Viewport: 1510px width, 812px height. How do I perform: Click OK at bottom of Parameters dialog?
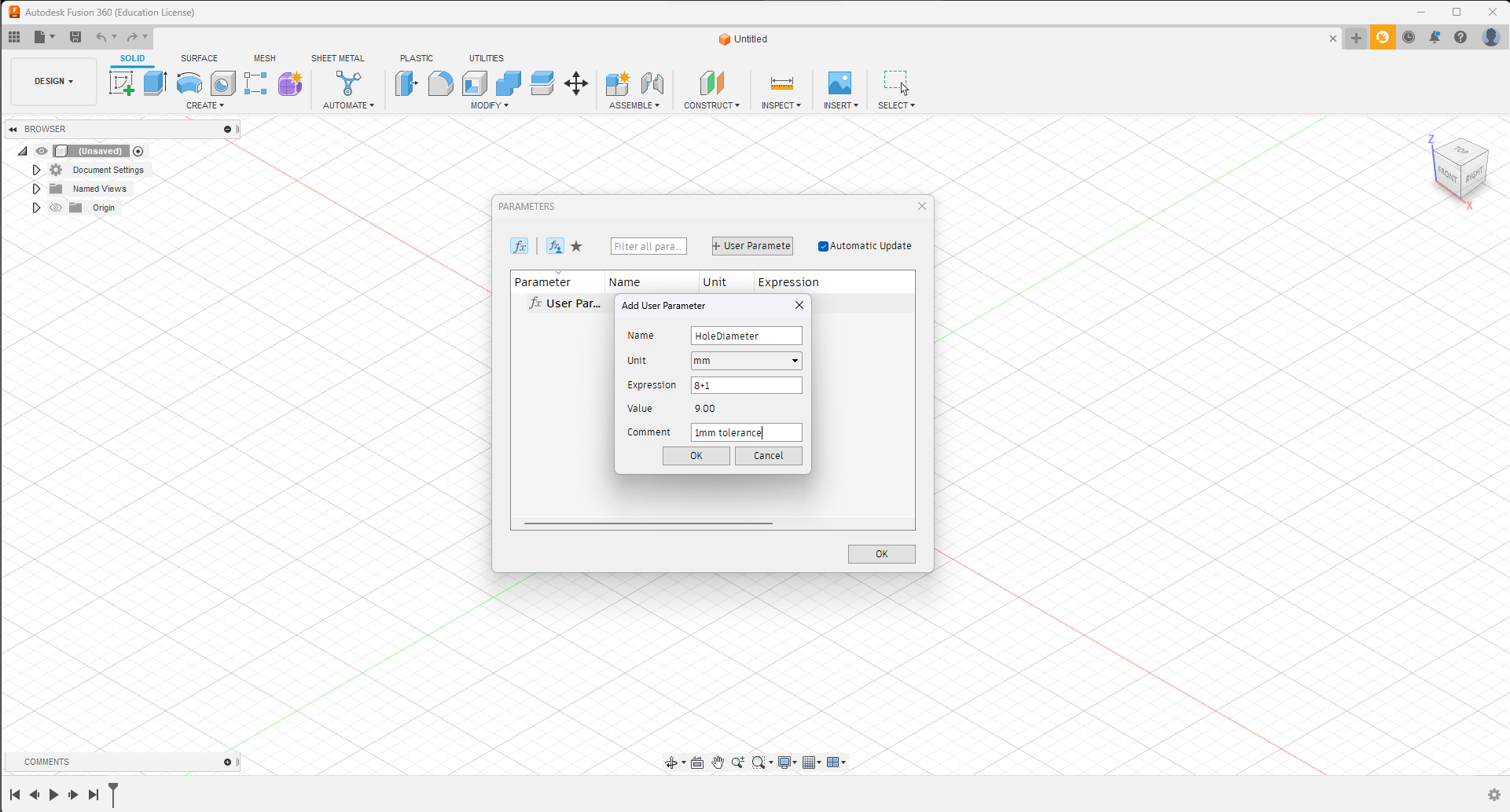tap(882, 554)
